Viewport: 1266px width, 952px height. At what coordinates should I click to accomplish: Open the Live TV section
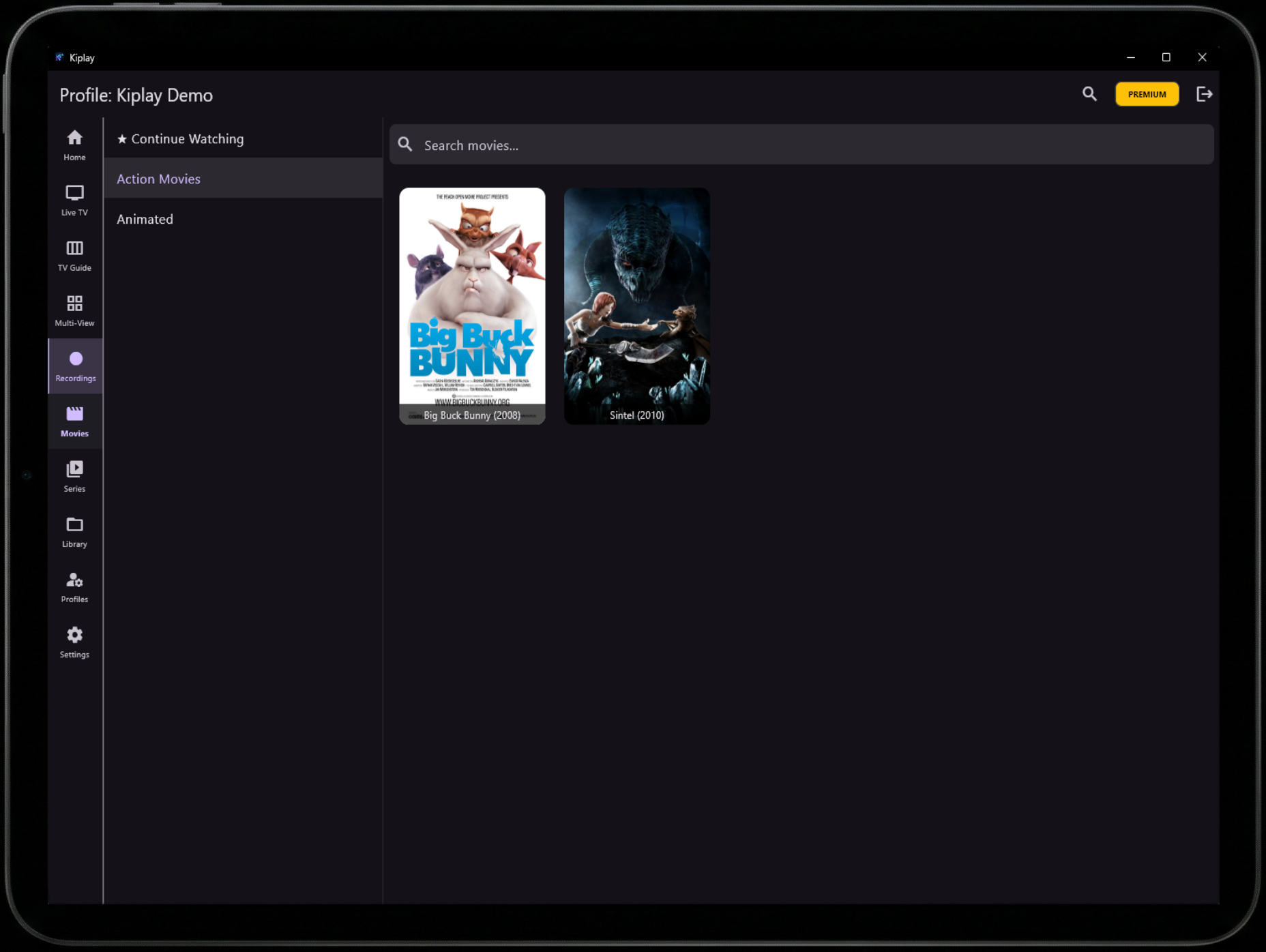point(75,200)
